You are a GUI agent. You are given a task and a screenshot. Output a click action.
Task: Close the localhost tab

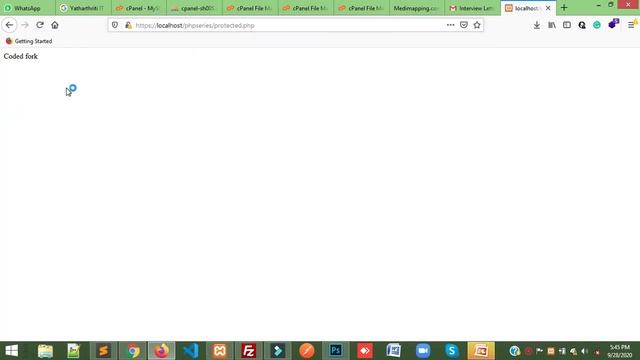[x=548, y=8]
